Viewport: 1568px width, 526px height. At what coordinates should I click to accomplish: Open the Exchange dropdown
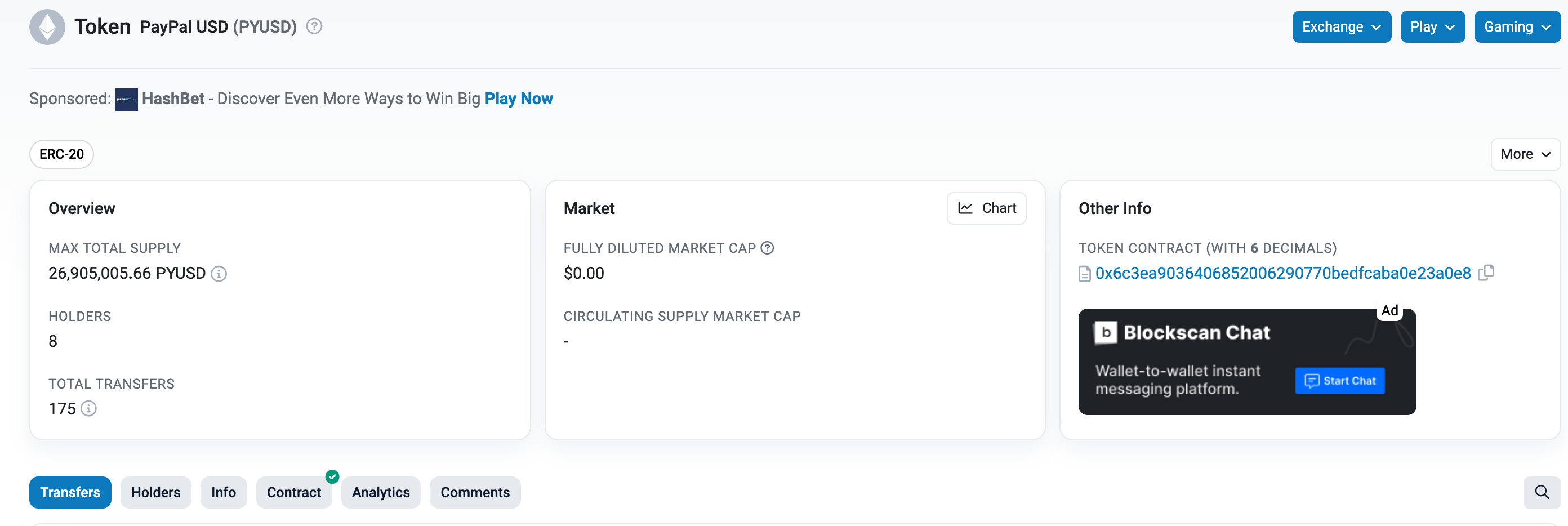(x=1341, y=27)
